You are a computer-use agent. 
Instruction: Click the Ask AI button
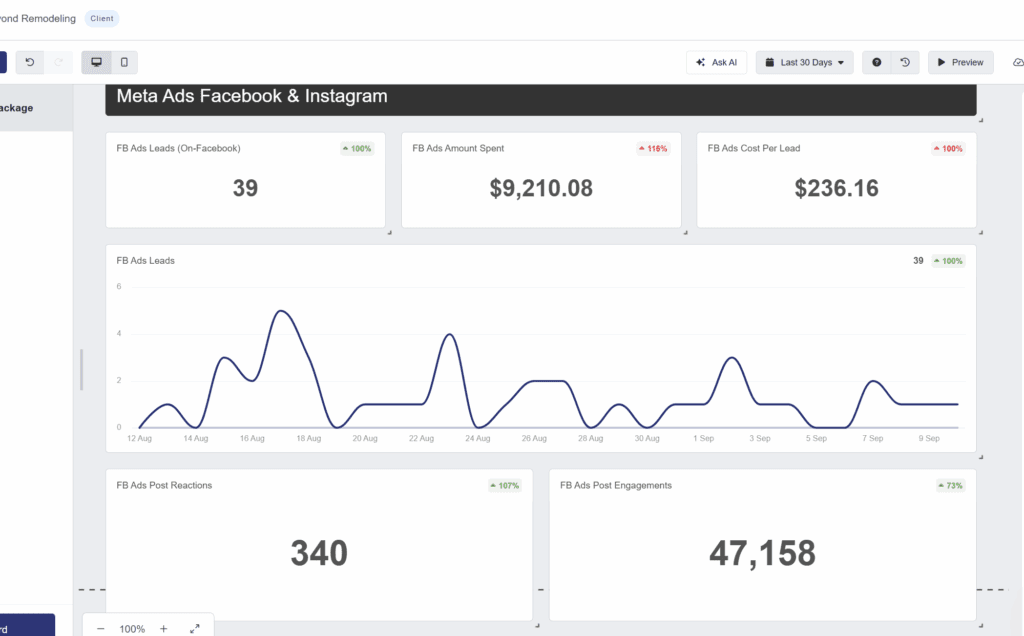716,62
